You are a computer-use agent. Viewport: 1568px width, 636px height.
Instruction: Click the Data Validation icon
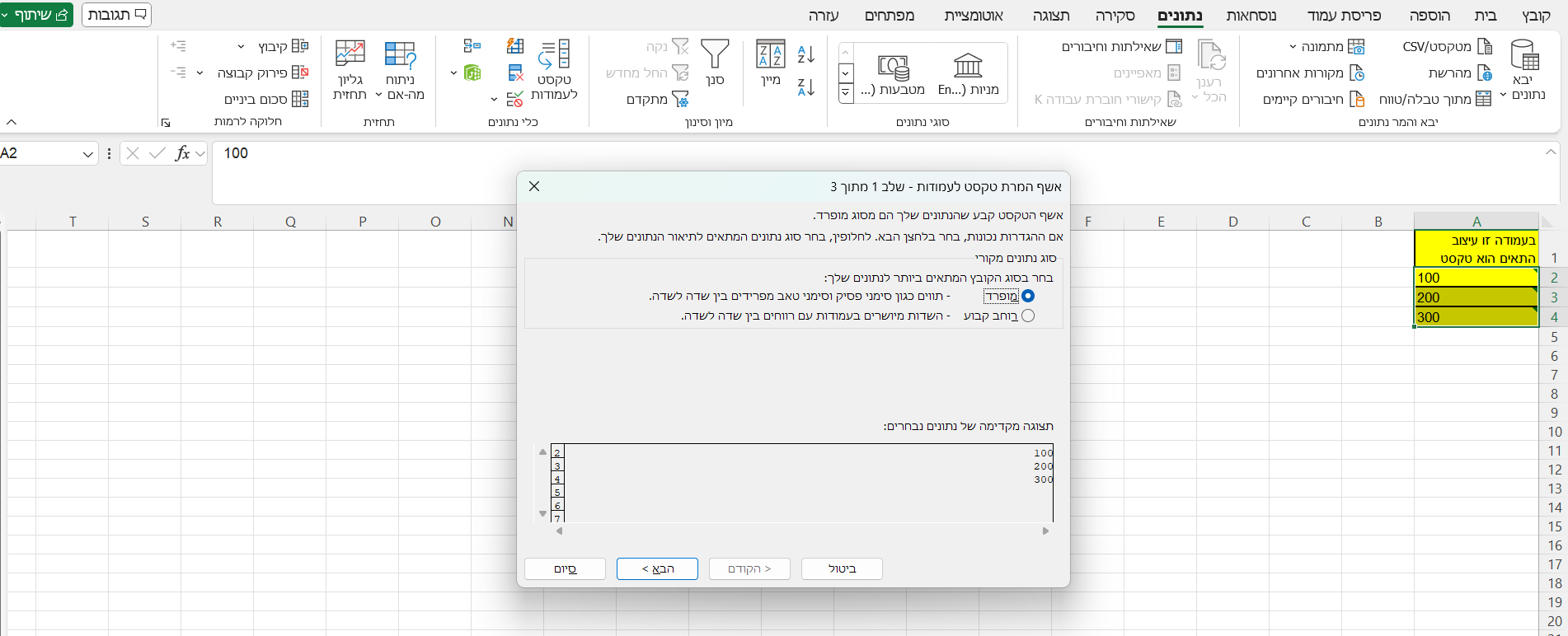coord(515,99)
